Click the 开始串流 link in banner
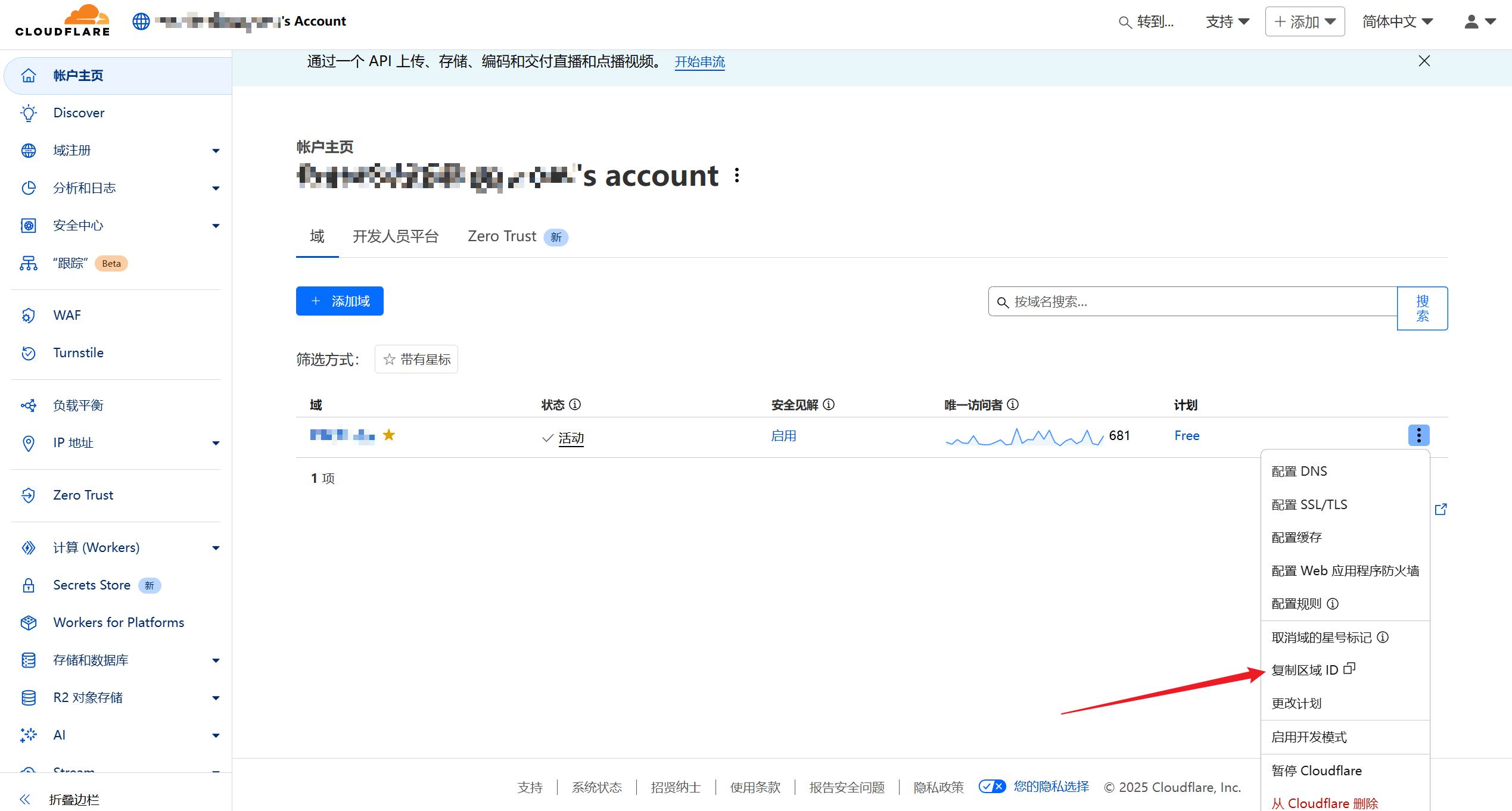Image resolution: width=1512 pixels, height=811 pixels. (699, 62)
